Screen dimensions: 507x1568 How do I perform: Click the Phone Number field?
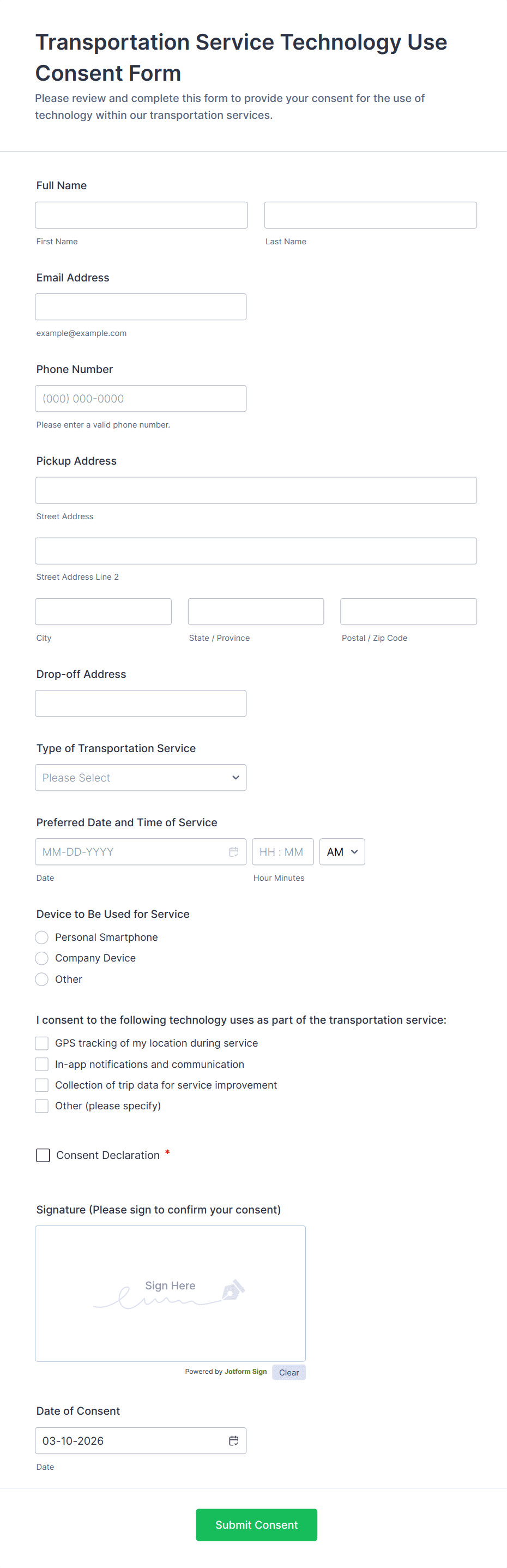pyautogui.click(x=141, y=399)
